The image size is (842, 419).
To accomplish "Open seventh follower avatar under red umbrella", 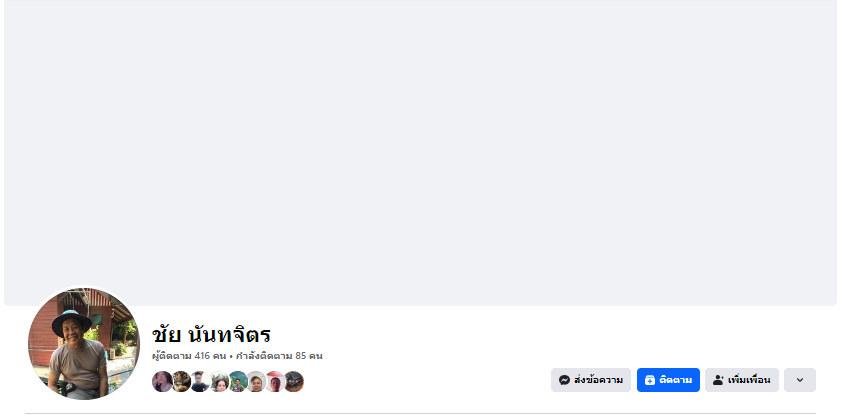I will 275,381.
